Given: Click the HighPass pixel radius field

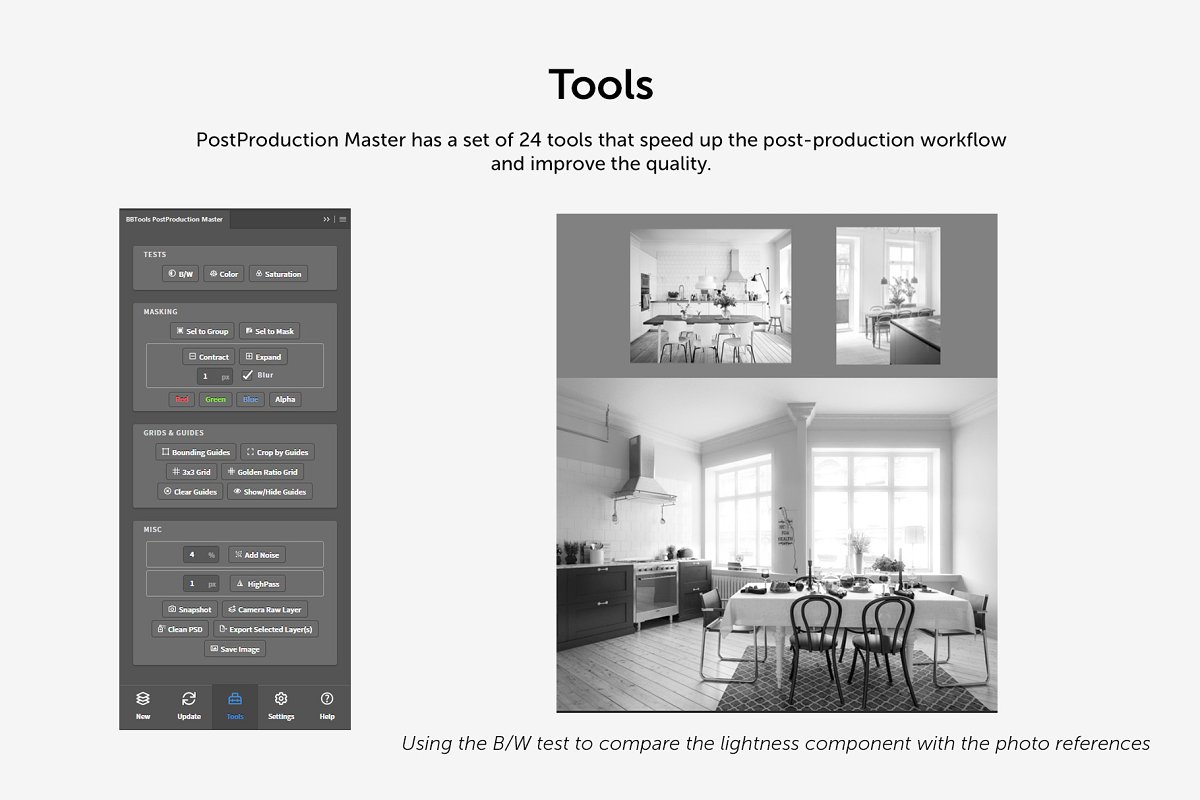Looking at the screenshot, I should click(200, 583).
